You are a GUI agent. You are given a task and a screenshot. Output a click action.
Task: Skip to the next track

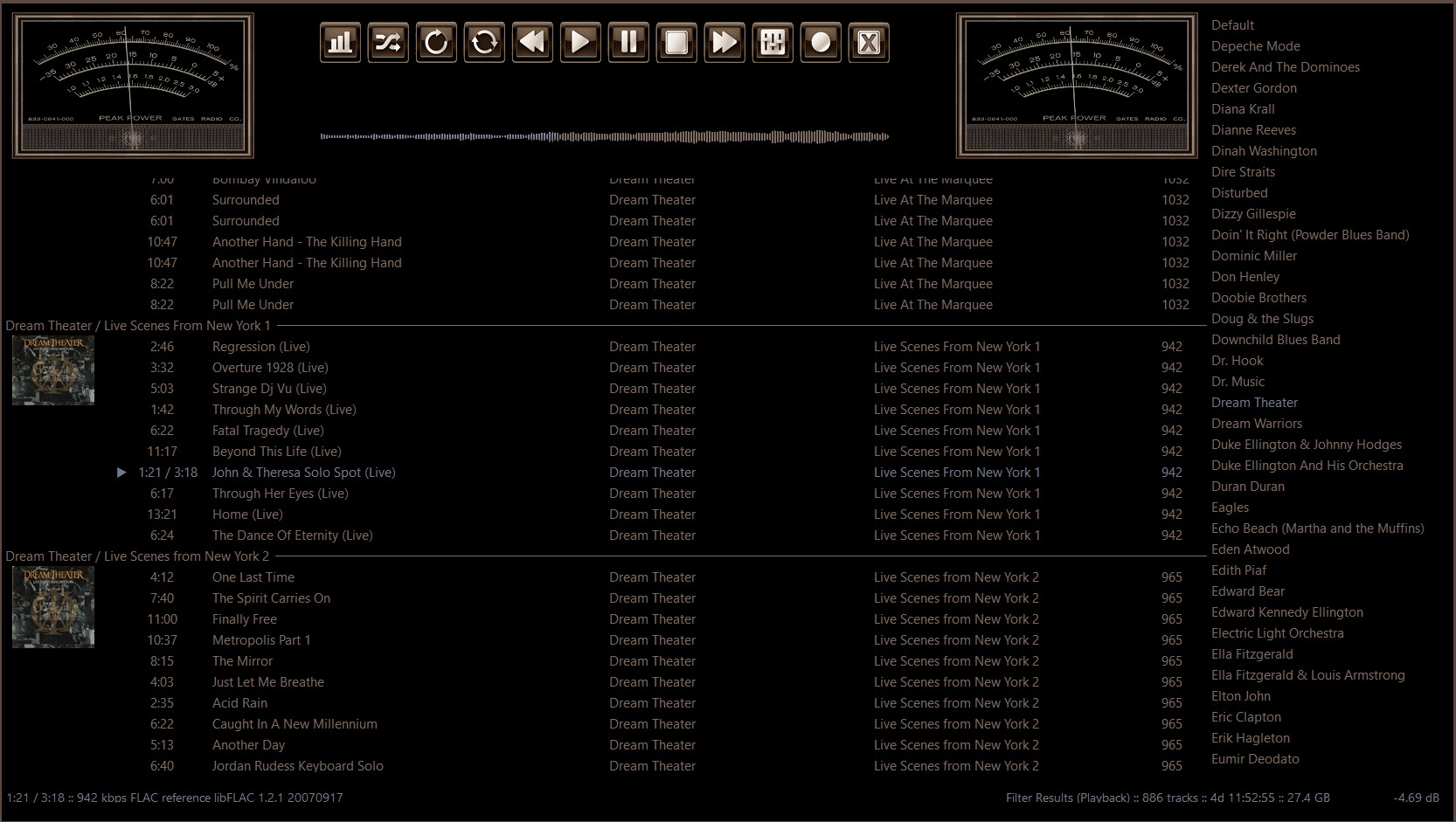(x=725, y=42)
